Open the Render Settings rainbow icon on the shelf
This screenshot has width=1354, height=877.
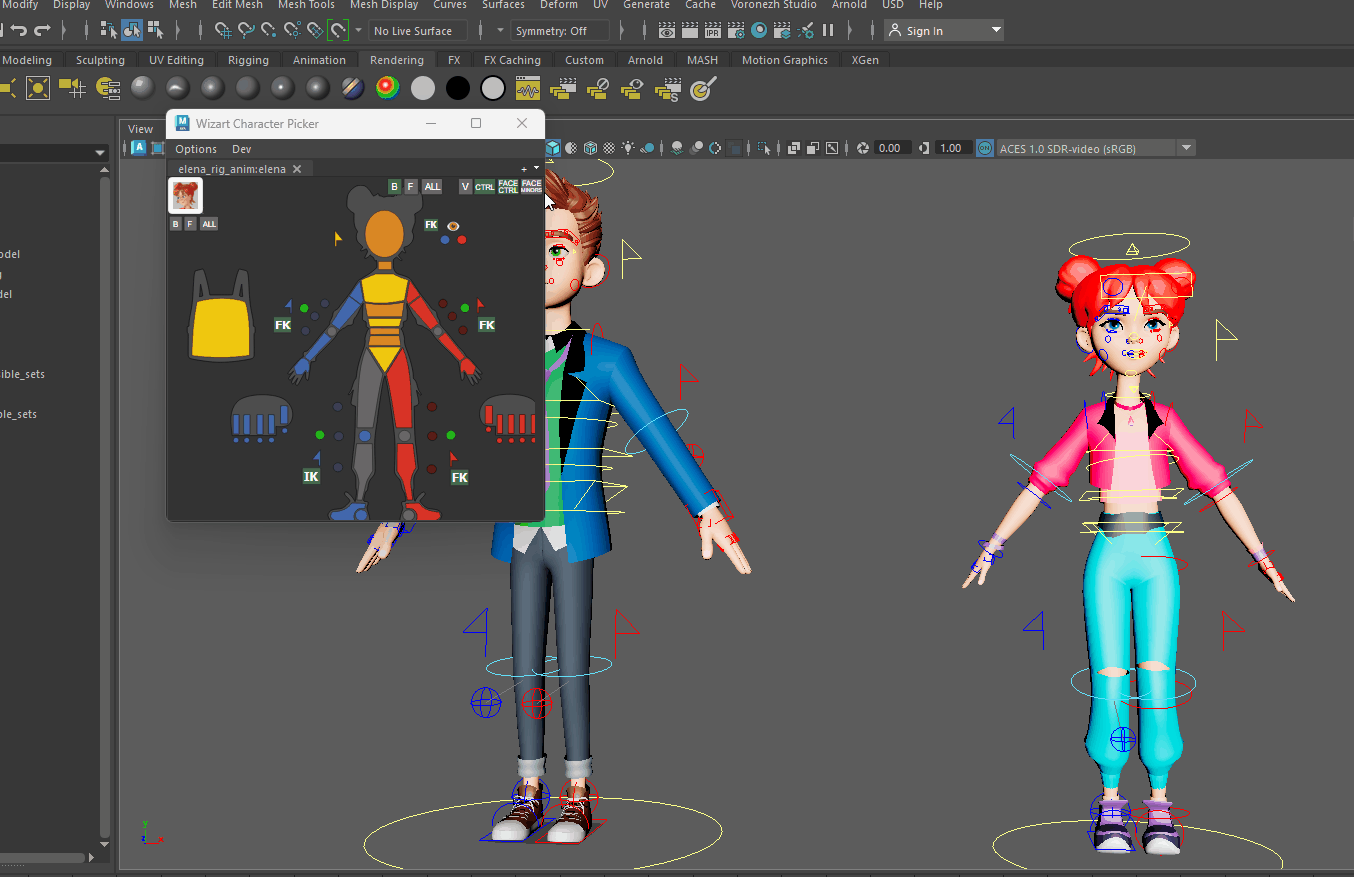[387, 88]
